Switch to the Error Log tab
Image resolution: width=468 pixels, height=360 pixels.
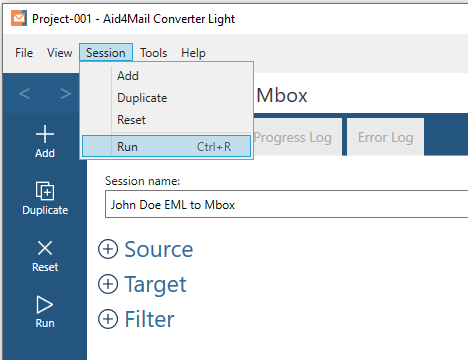[386, 137]
